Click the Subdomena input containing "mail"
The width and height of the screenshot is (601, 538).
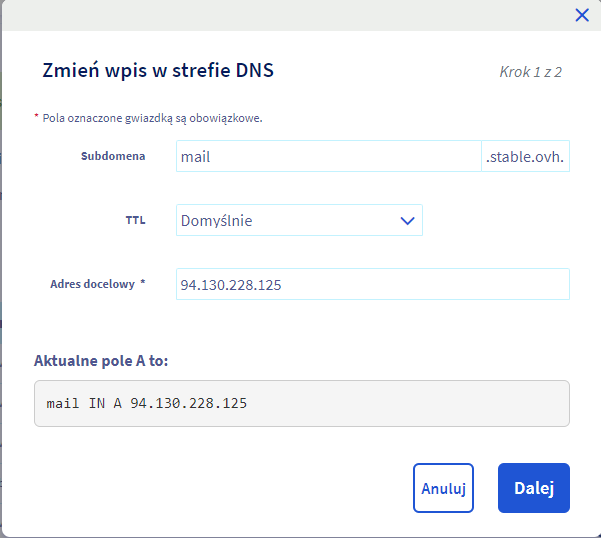point(328,156)
